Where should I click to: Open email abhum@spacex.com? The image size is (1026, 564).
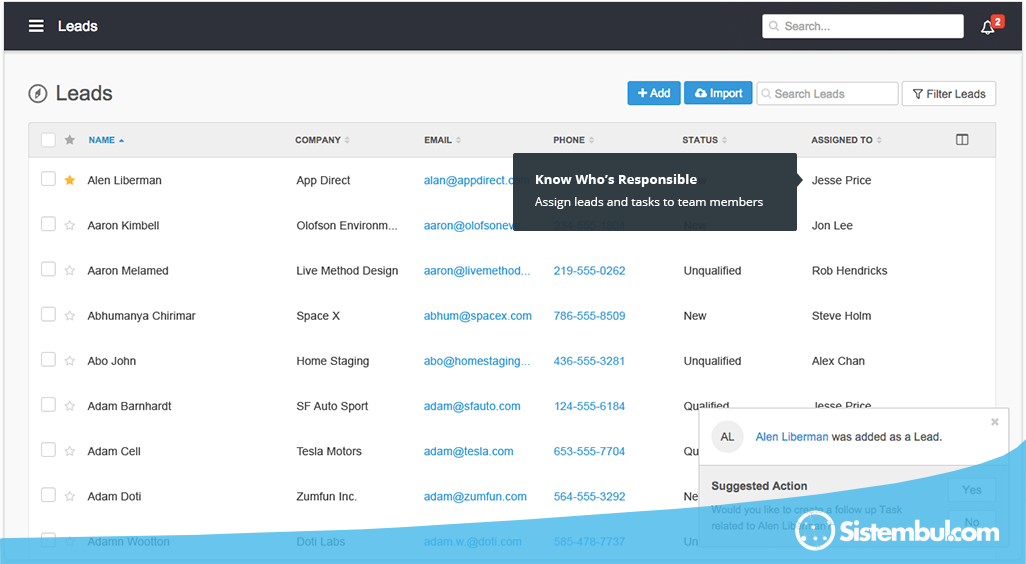(478, 315)
